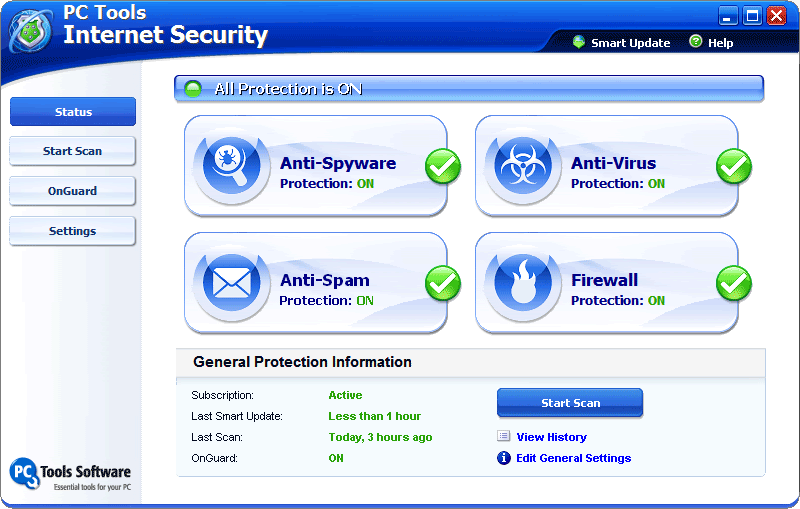Click the 'Less than 1 hour' update value
Viewport: 800px width, 509px height.
[374, 416]
